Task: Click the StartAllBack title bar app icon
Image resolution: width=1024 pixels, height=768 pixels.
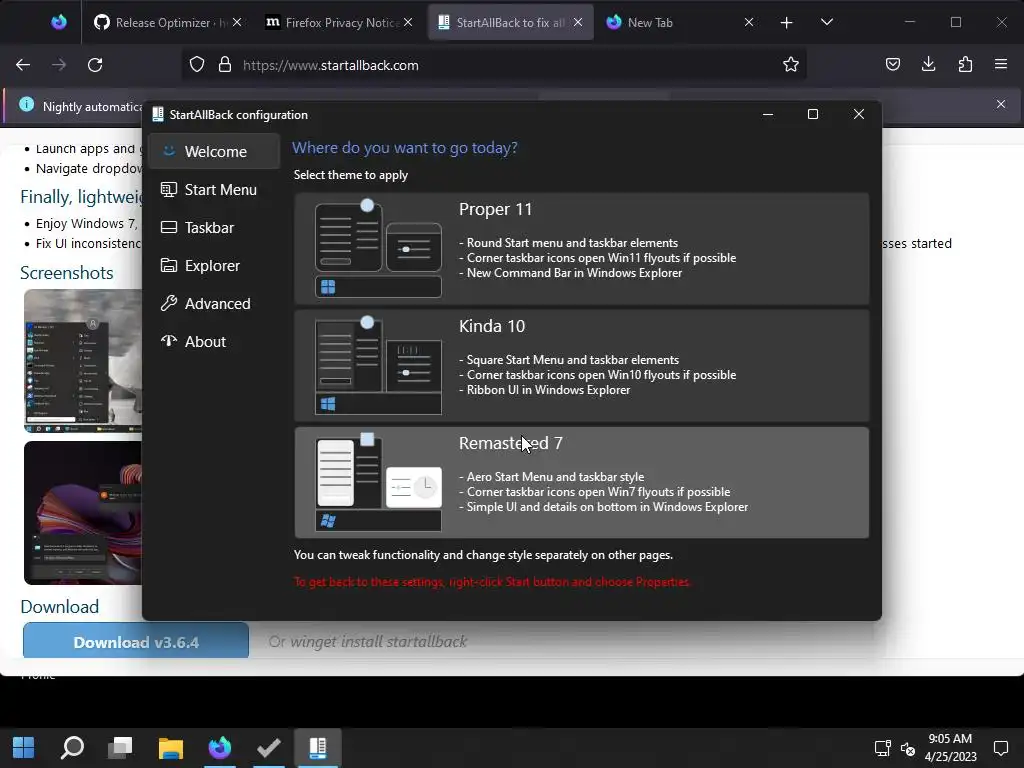Action: (x=157, y=114)
